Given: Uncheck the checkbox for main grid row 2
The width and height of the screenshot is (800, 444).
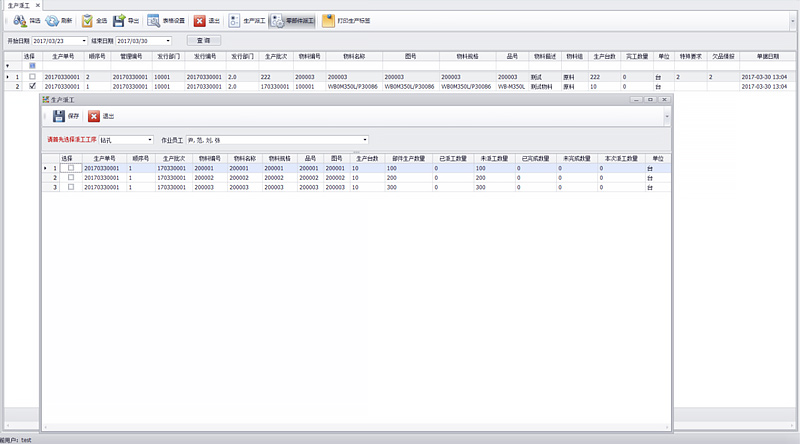Looking at the screenshot, I should (x=32, y=87).
